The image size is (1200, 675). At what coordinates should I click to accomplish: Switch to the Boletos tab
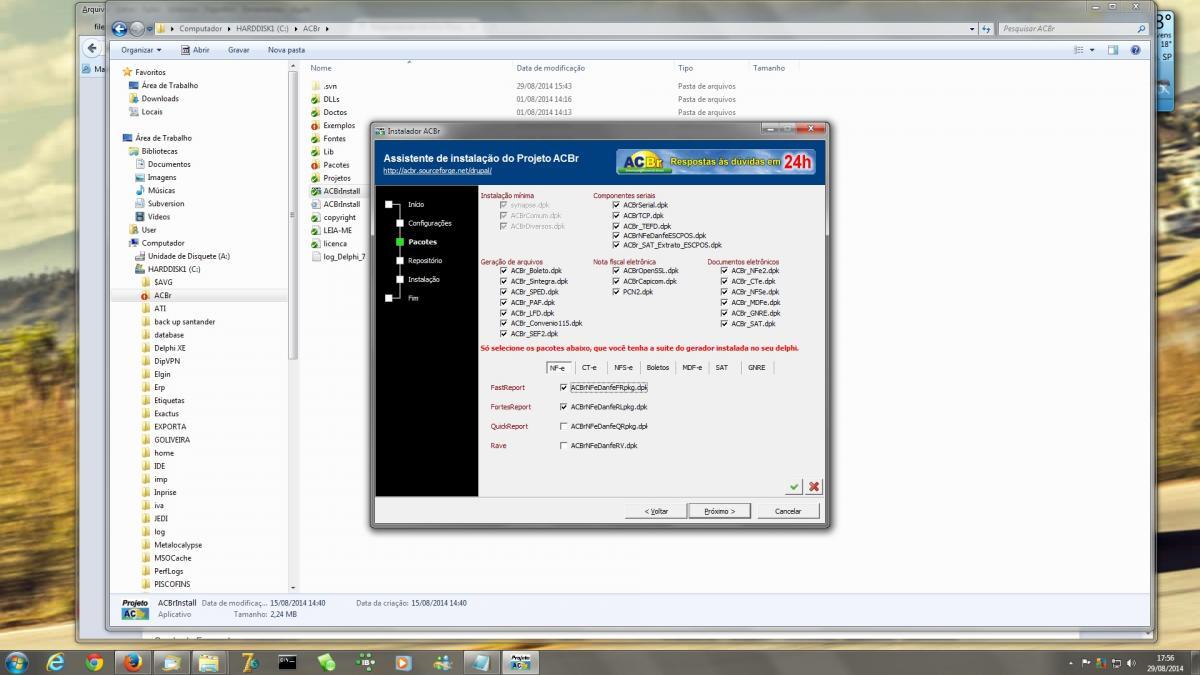657,368
